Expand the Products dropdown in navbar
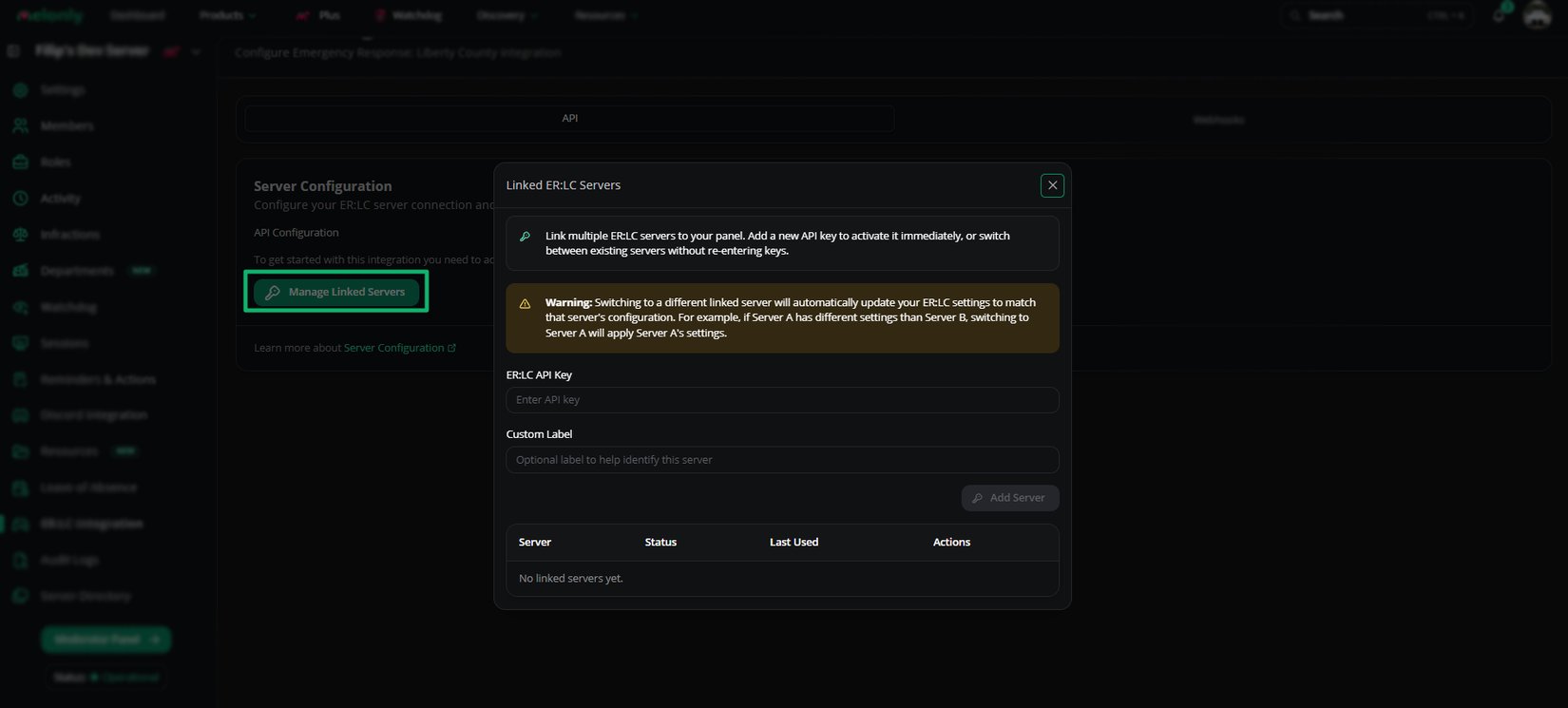This screenshot has height=708, width=1568. [x=228, y=15]
